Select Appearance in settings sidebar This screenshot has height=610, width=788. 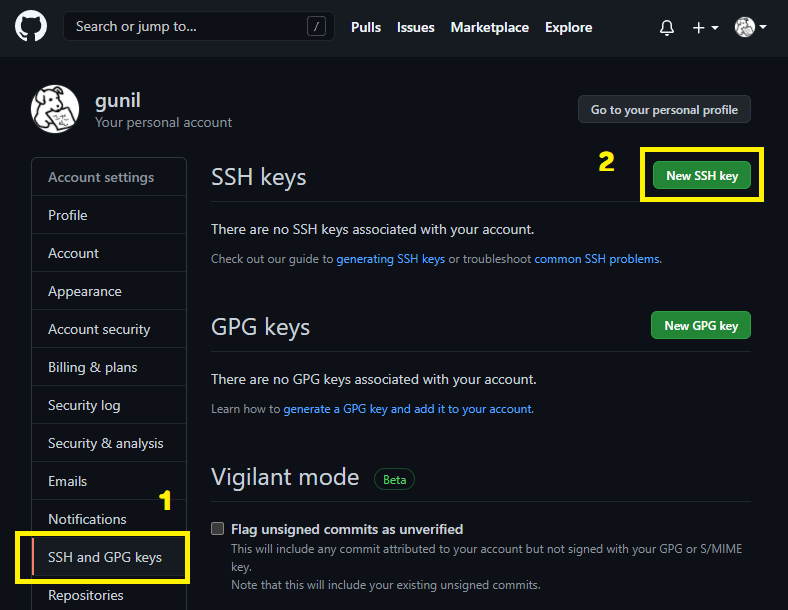click(x=109, y=291)
